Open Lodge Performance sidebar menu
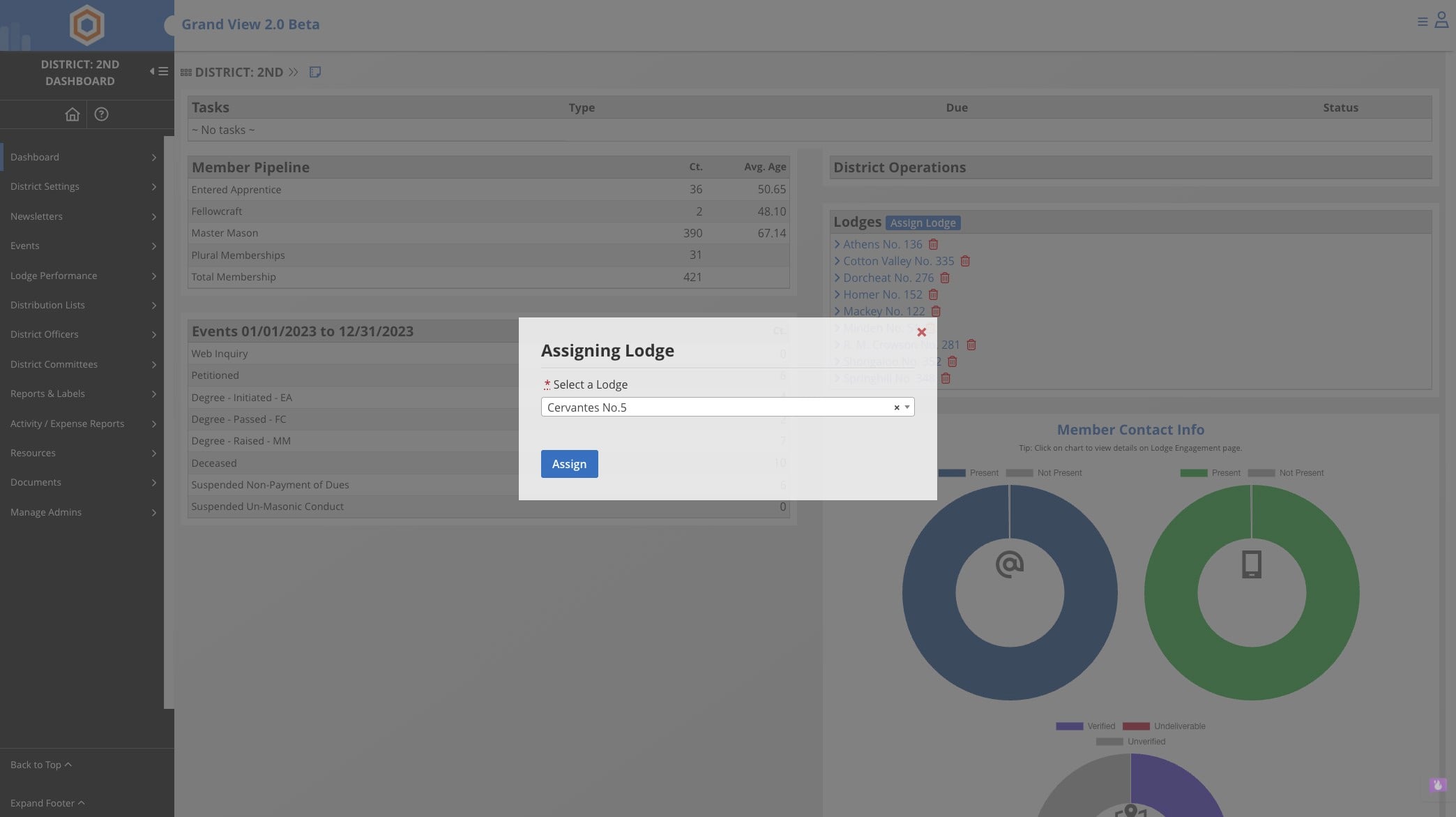 pyautogui.click(x=82, y=276)
